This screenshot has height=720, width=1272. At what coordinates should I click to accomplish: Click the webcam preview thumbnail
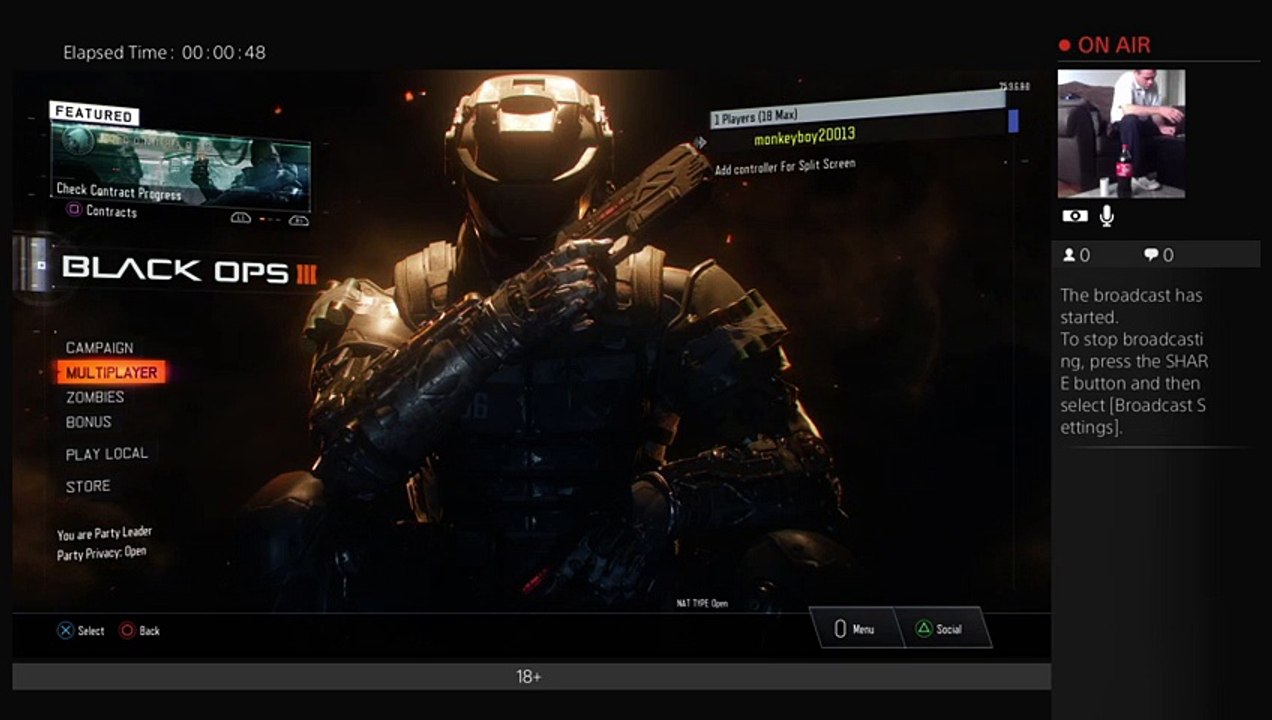click(x=1121, y=133)
